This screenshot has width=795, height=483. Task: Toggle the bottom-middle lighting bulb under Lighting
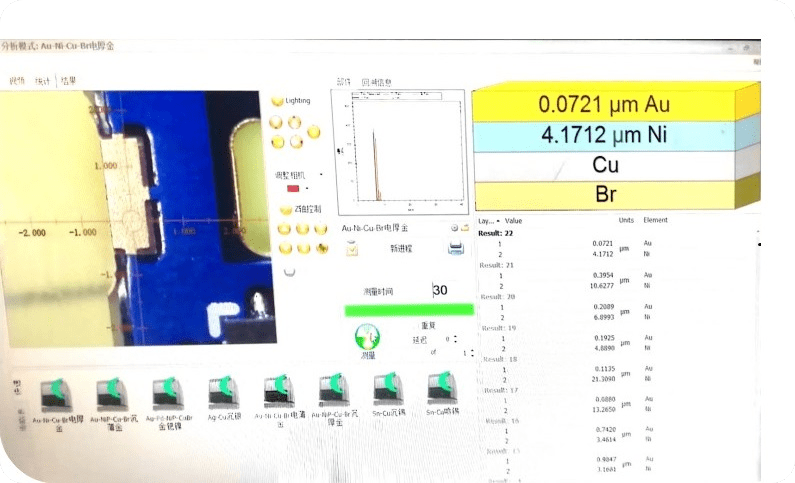[x=296, y=141]
